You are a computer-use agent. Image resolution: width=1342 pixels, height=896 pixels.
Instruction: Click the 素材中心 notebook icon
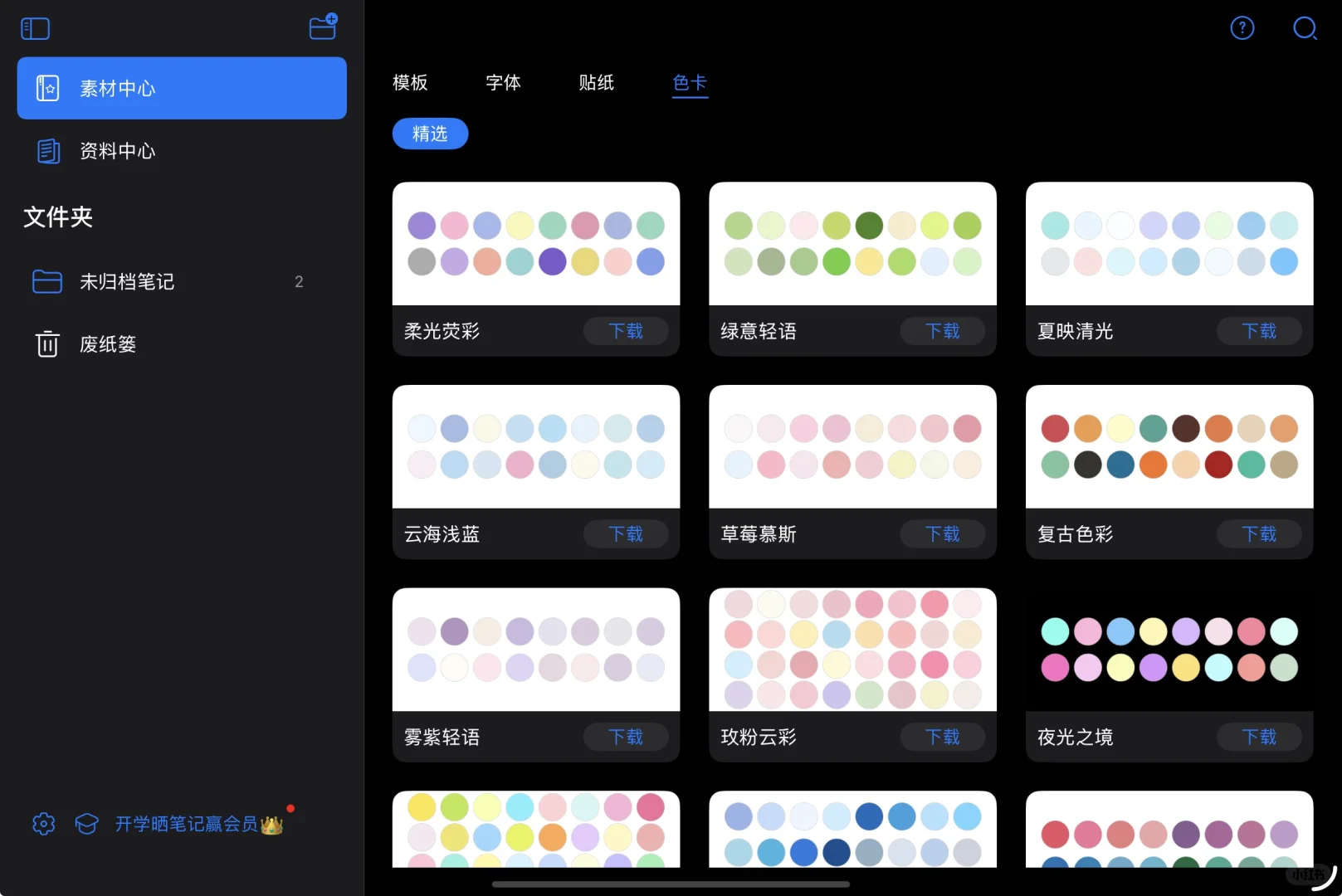click(48, 88)
